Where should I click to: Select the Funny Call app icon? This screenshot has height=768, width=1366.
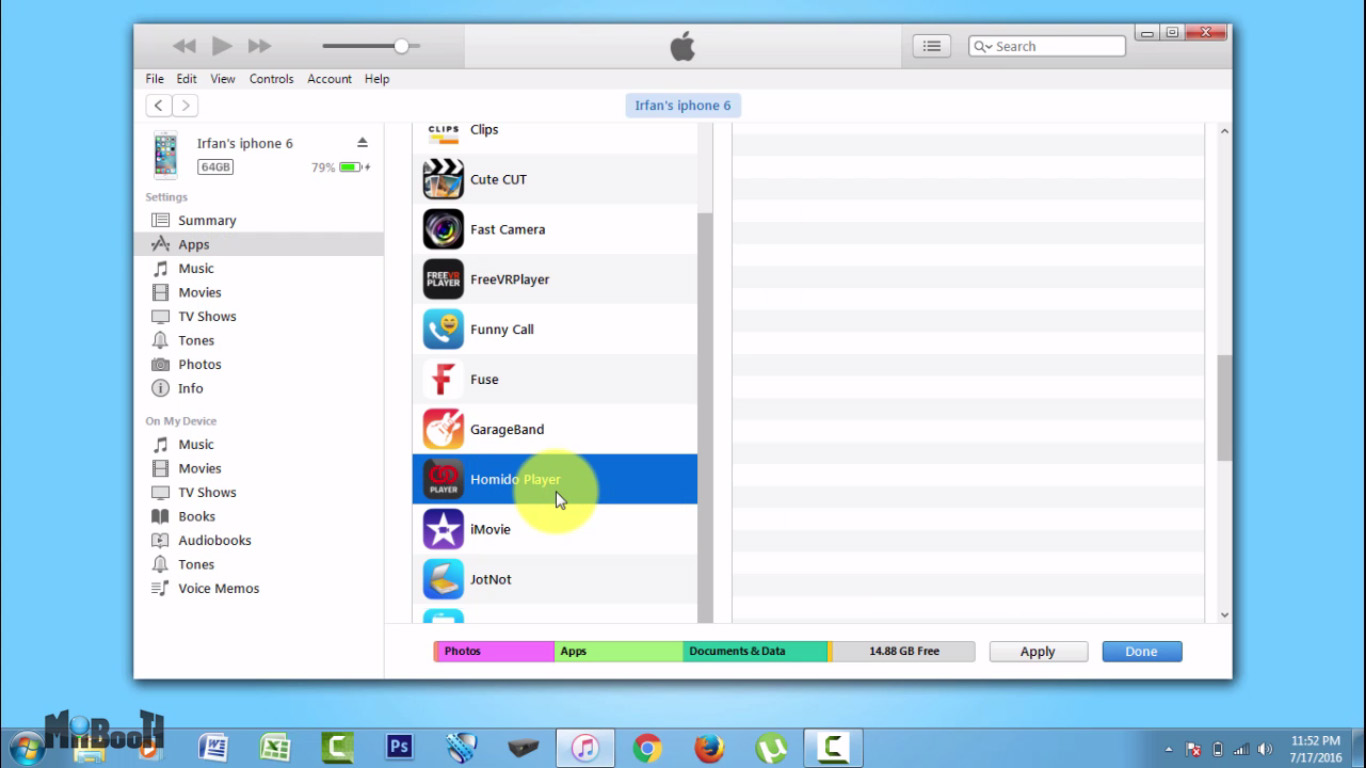443,329
